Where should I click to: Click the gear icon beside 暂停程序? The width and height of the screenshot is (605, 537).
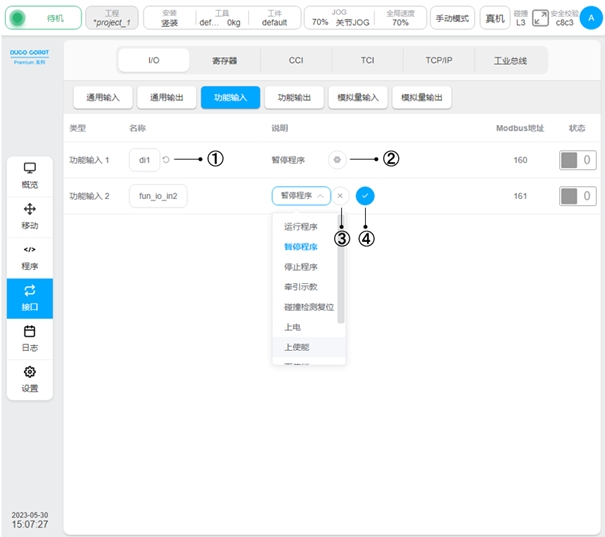click(337, 159)
